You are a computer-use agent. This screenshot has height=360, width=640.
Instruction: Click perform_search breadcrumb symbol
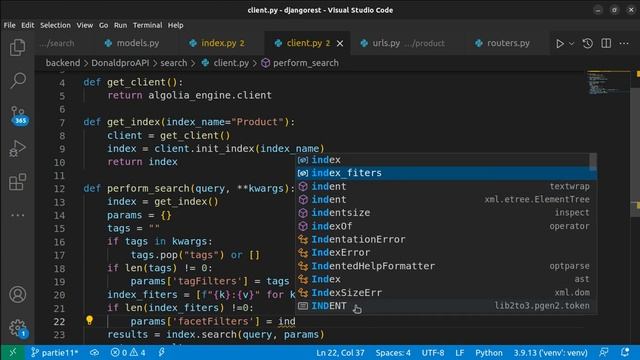pyautogui.click(x=300, y=63)
